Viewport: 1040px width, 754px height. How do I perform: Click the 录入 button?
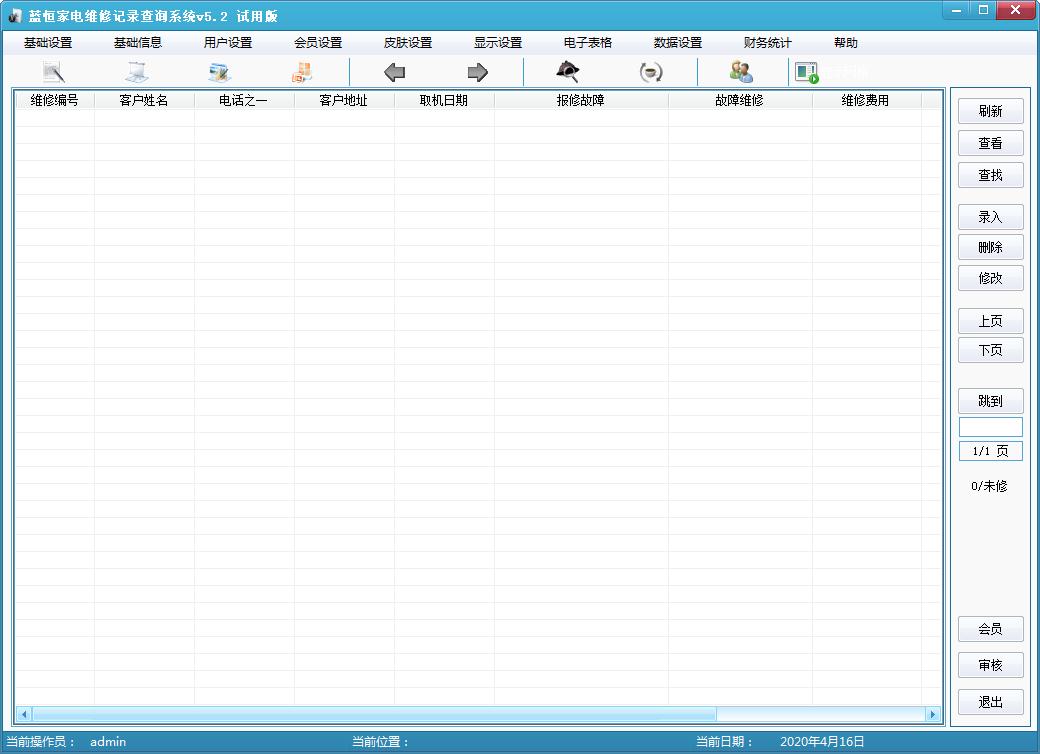[x=990, y=217]
